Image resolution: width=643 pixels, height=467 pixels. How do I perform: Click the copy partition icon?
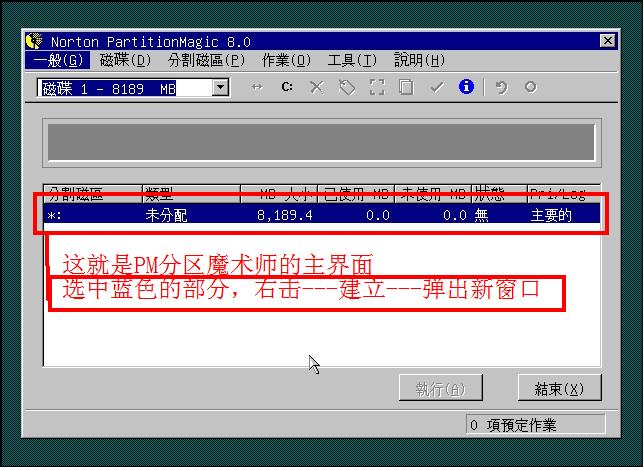click(406, 87)
